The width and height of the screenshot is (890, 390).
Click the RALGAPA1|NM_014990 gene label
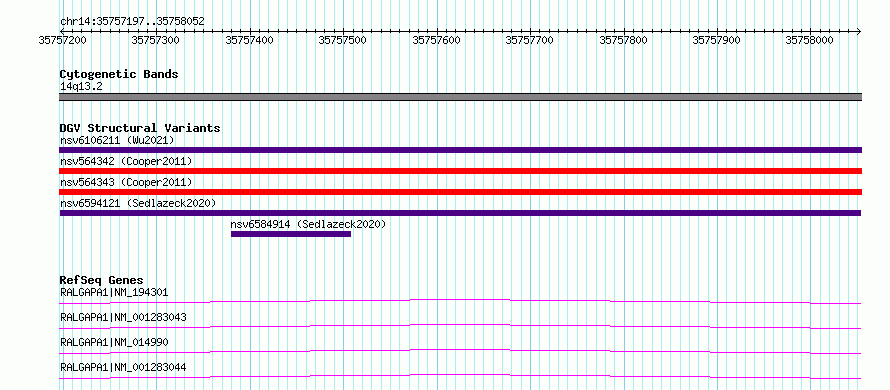114,342
